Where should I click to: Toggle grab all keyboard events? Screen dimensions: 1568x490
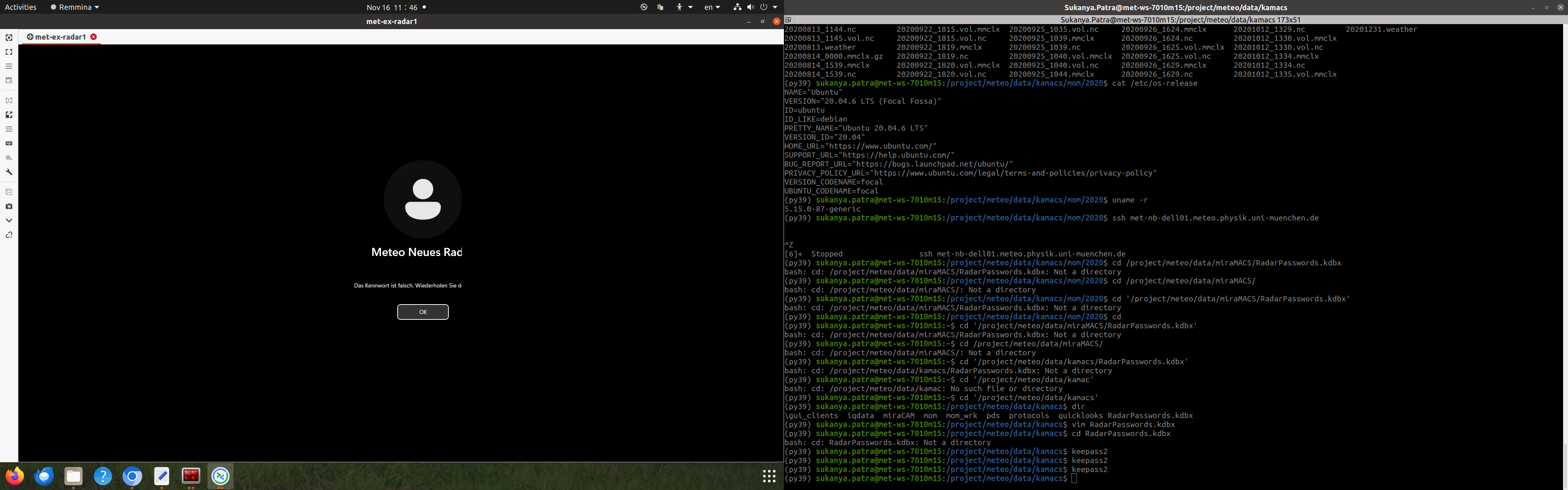(x=9, y=144)
